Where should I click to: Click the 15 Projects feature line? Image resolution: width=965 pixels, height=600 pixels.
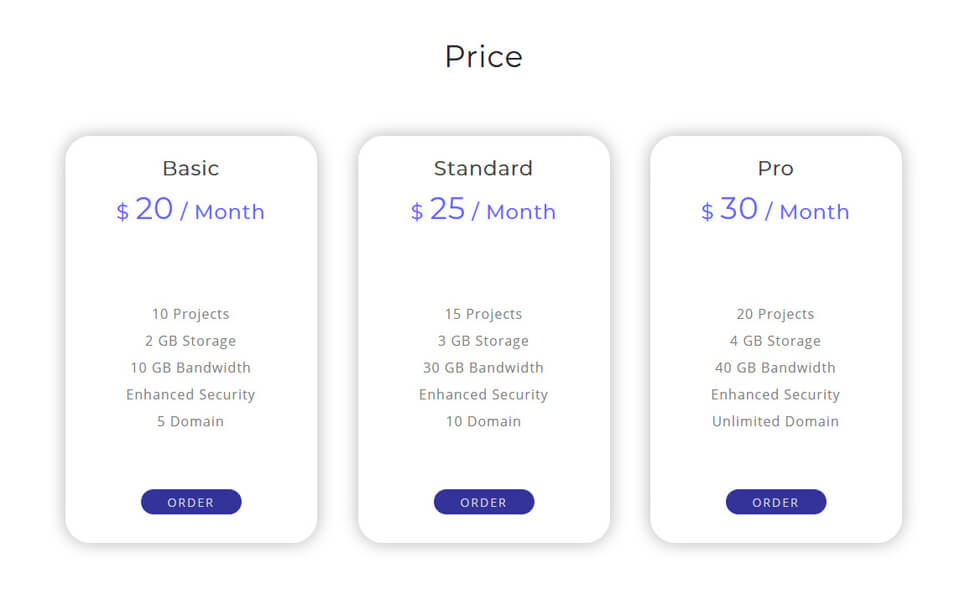pyautogui.click(x=484, y=314)
